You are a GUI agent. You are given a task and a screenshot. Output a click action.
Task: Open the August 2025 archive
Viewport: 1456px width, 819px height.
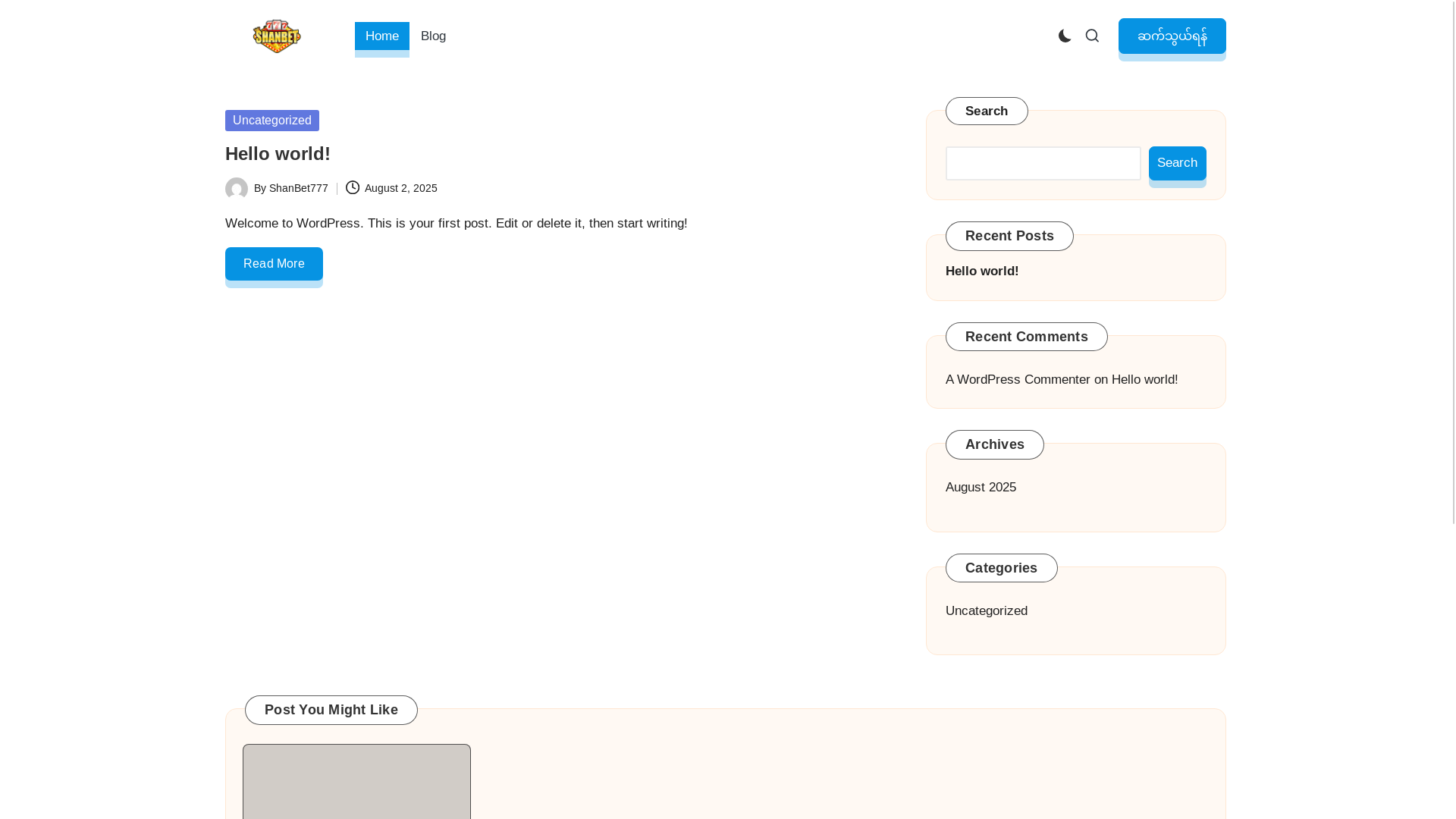[x=981, y=488]
